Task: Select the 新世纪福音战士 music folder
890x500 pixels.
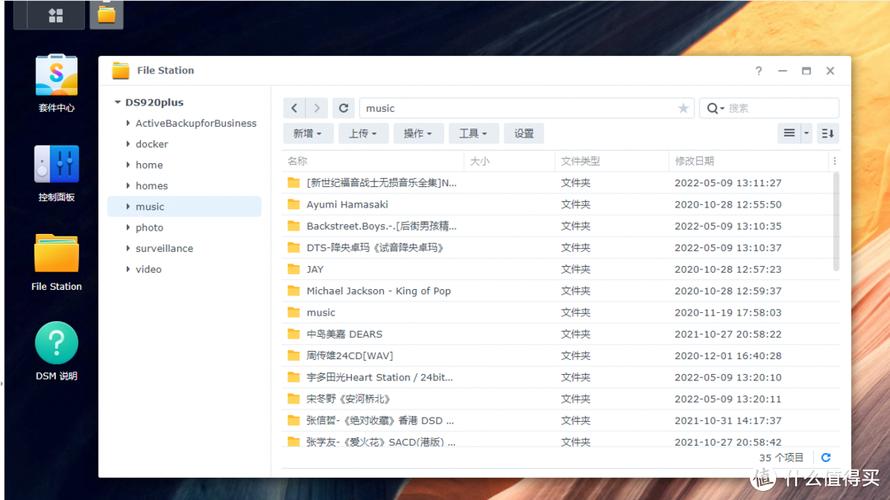Action: (x=561, y=183)
